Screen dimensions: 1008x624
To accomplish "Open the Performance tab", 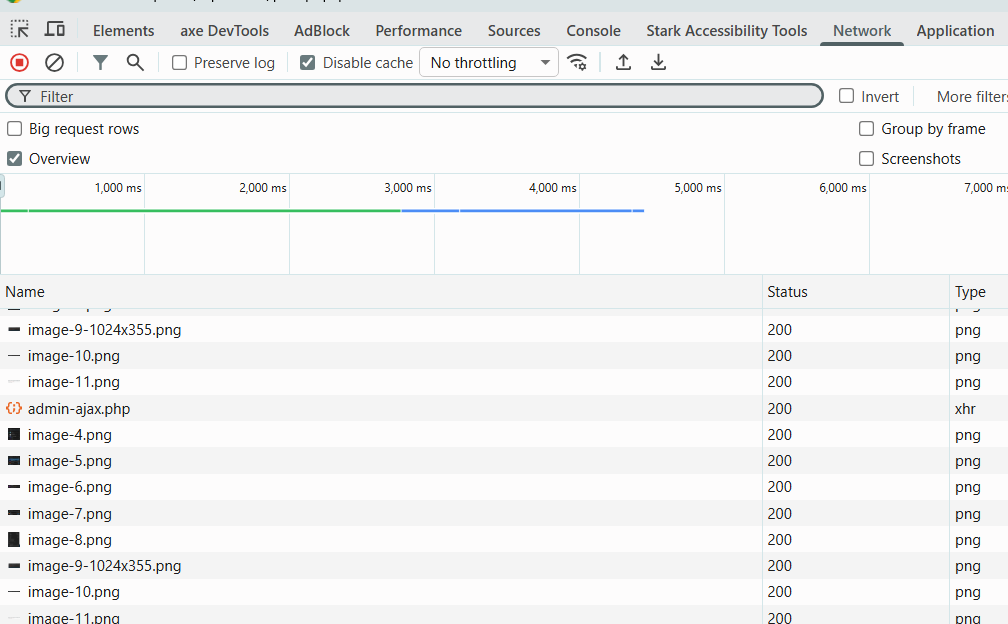I will (418, 31).
